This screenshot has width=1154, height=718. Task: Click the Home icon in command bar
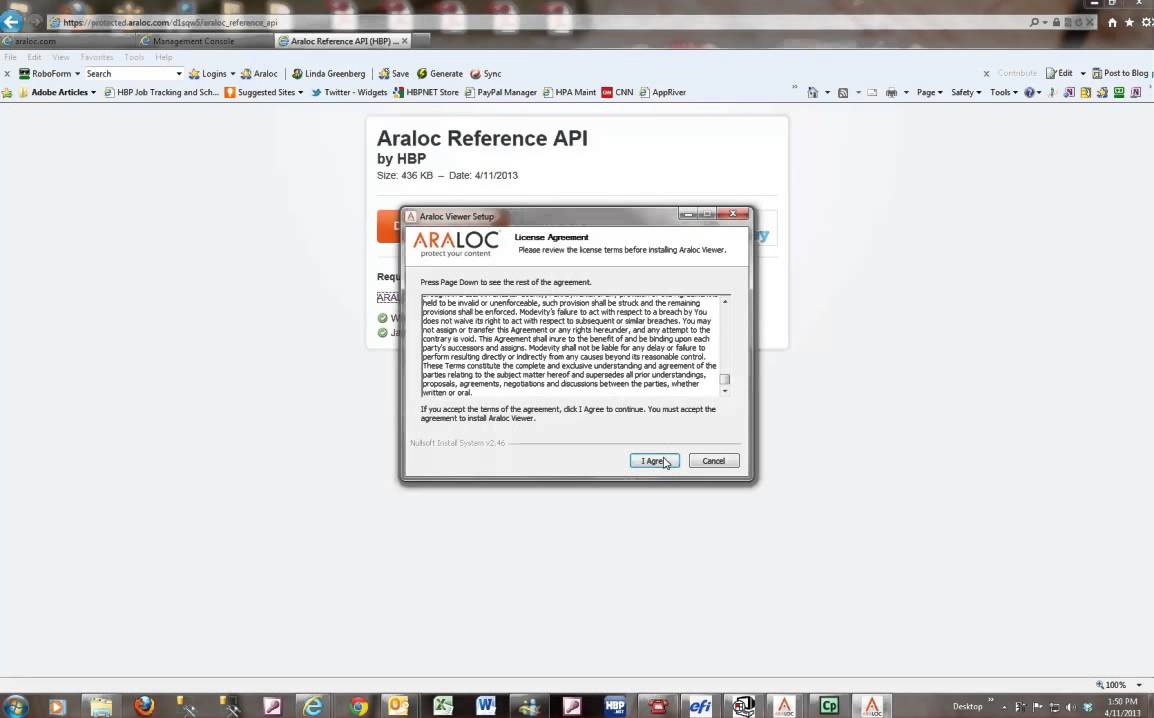click(813, 93)
